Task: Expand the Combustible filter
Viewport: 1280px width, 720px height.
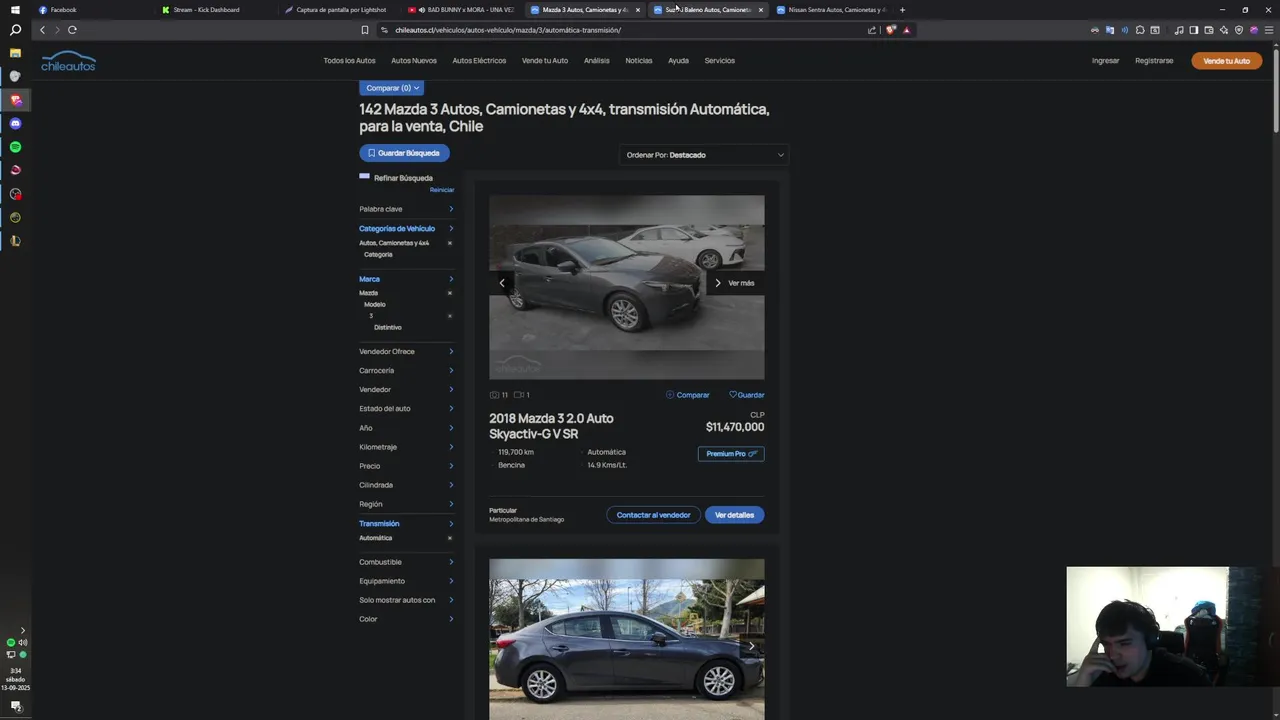Action: [407, 562]
